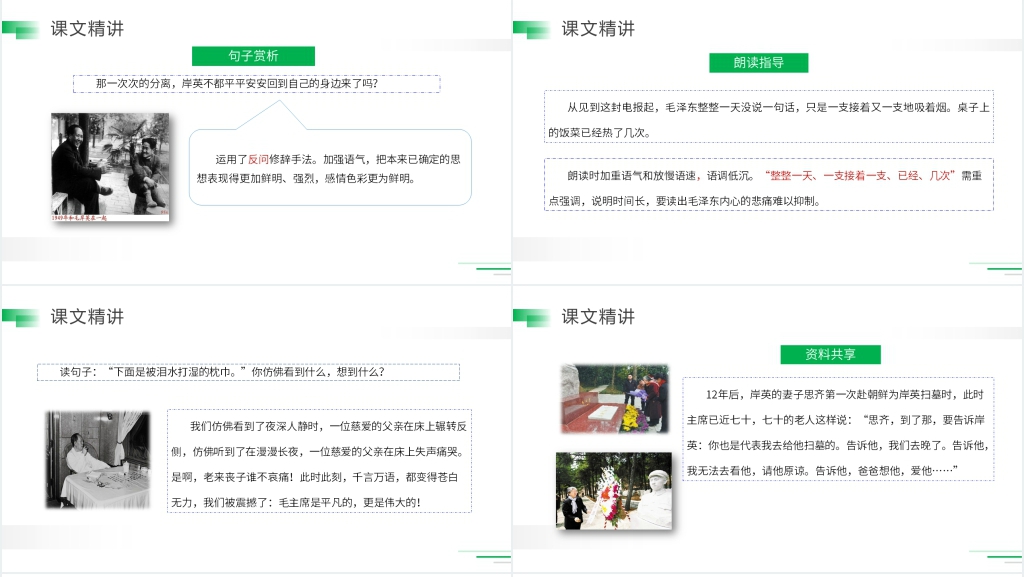The image size is (1024, 577).
Task: Click the 朗读指导 green label
Action: pos(761,61)
